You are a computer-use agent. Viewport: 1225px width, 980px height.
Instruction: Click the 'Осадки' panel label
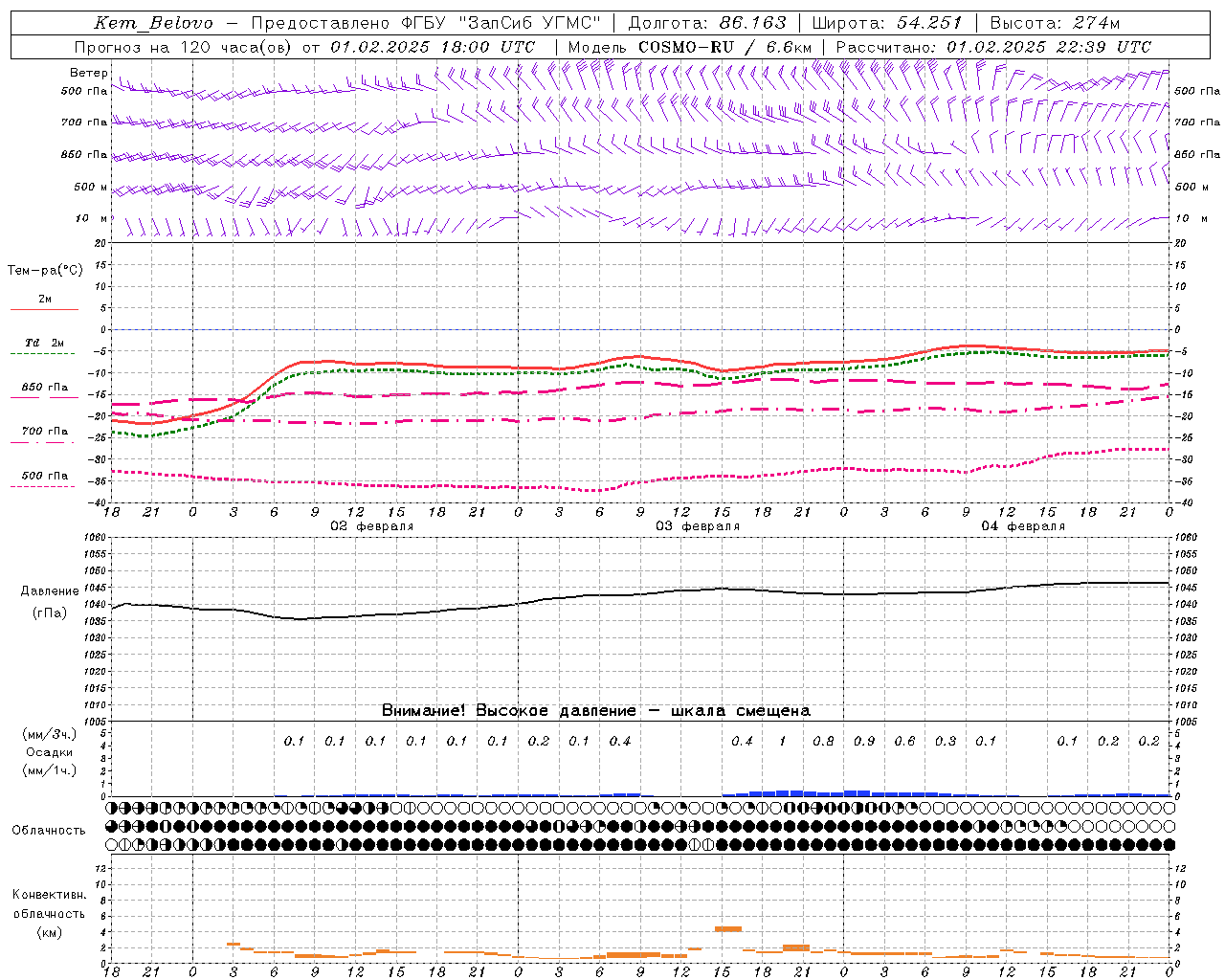(x=50, y=752)
